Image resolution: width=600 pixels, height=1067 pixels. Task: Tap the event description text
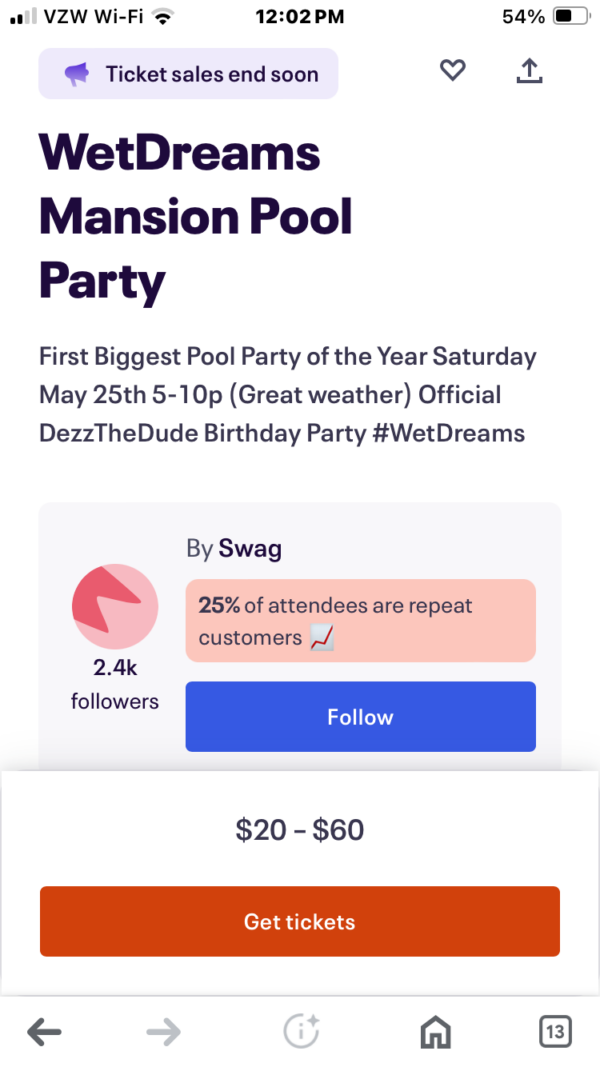click(288, 394)
